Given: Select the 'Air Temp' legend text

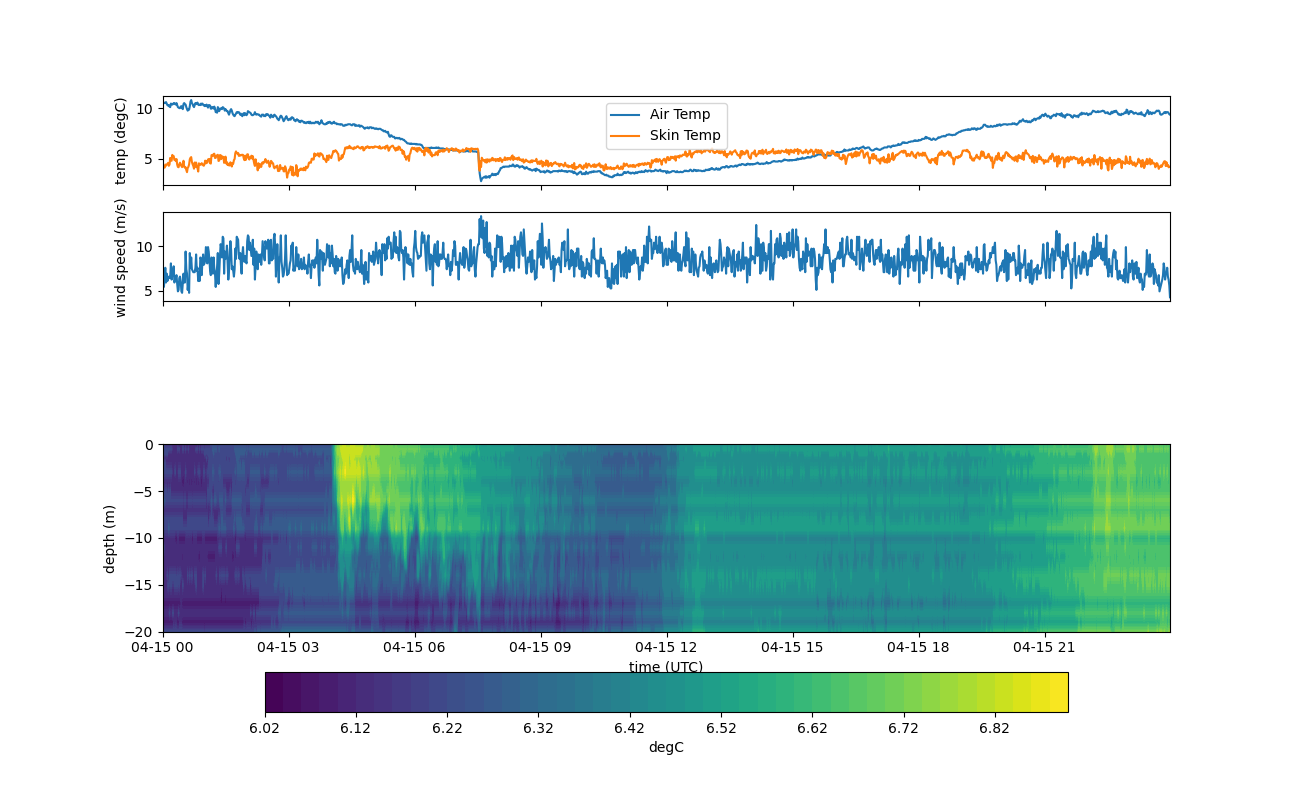Looking at the screenshot, I should tap(680, 115).
